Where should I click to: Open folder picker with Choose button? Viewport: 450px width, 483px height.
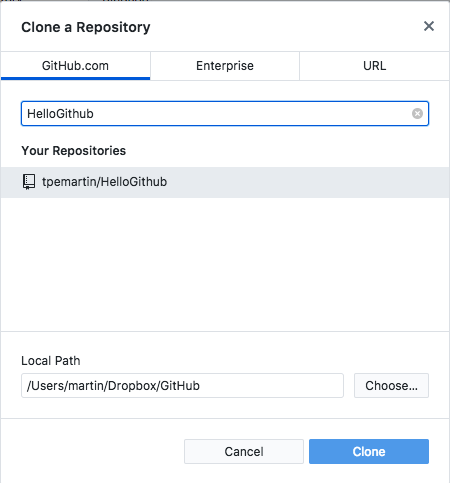click(x=391, y=386)
